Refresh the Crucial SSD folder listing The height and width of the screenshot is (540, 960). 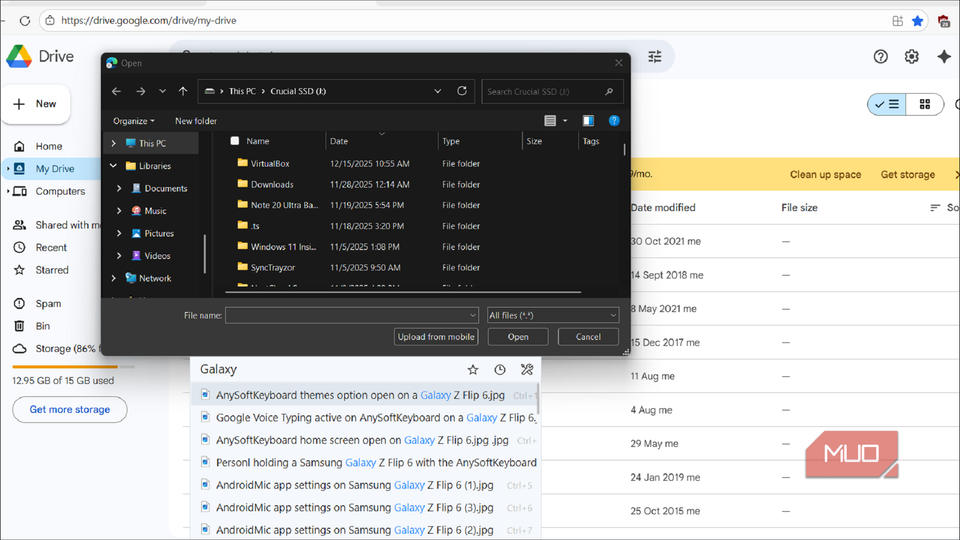pos(462,91)
